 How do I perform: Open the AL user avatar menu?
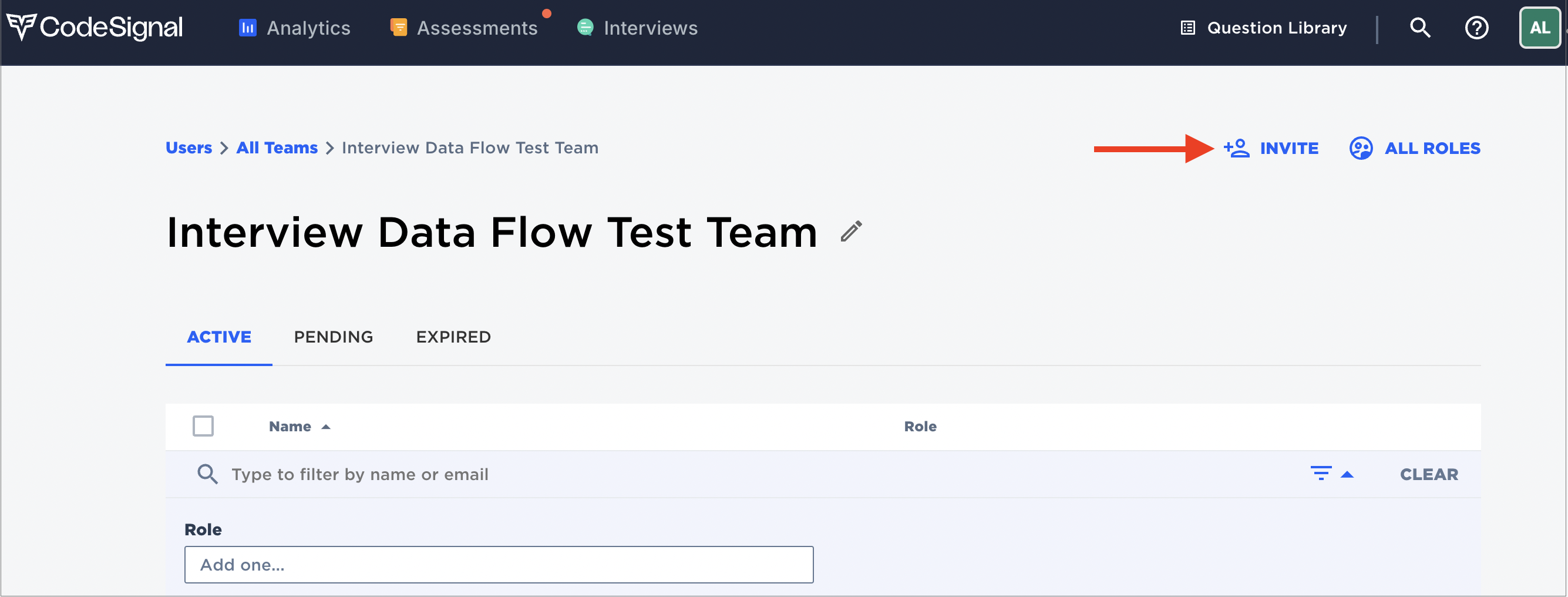pyautogui.click(x=1539, y=28)
